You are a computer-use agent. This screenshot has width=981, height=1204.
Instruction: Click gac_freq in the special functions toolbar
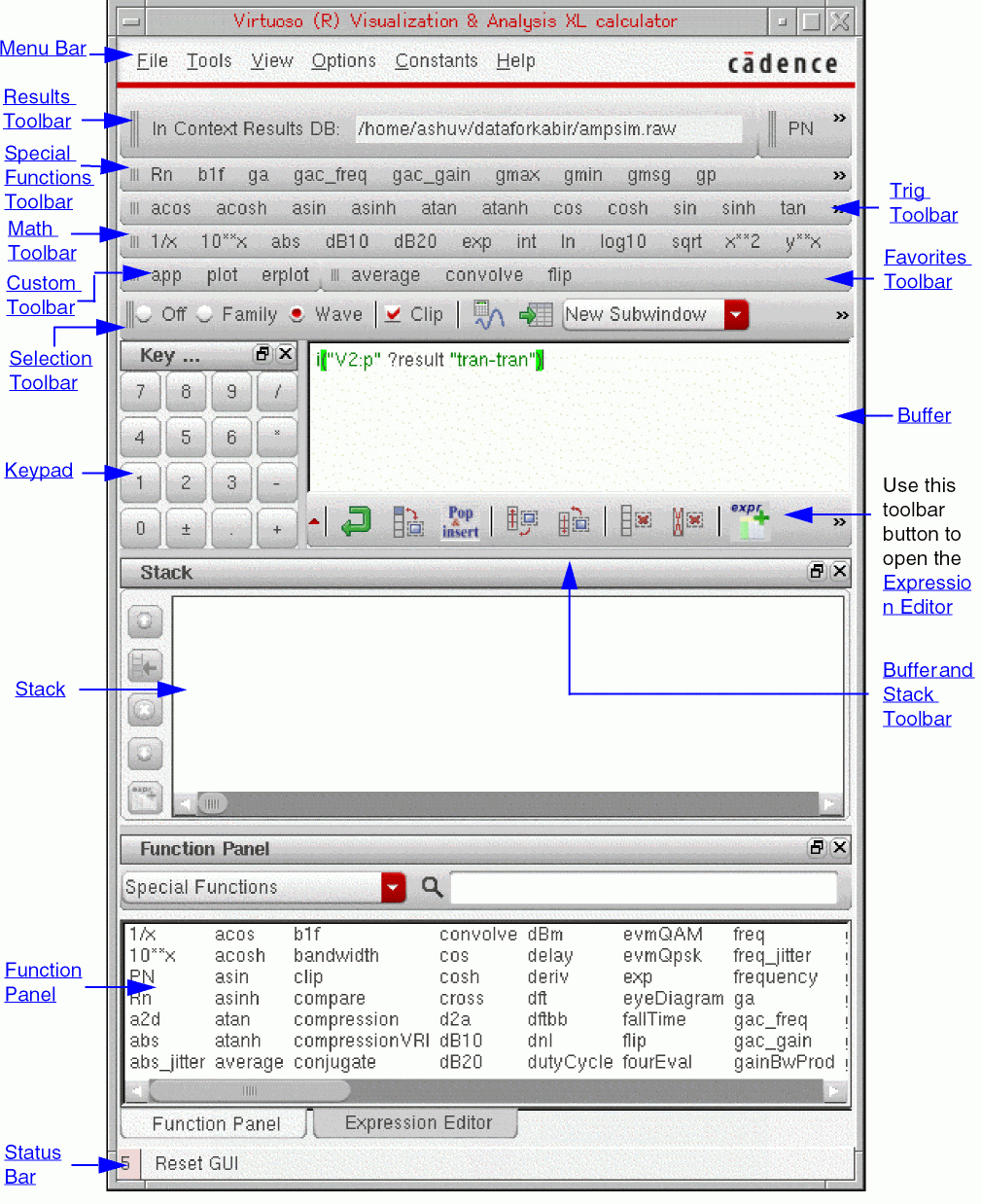(331, 175)
